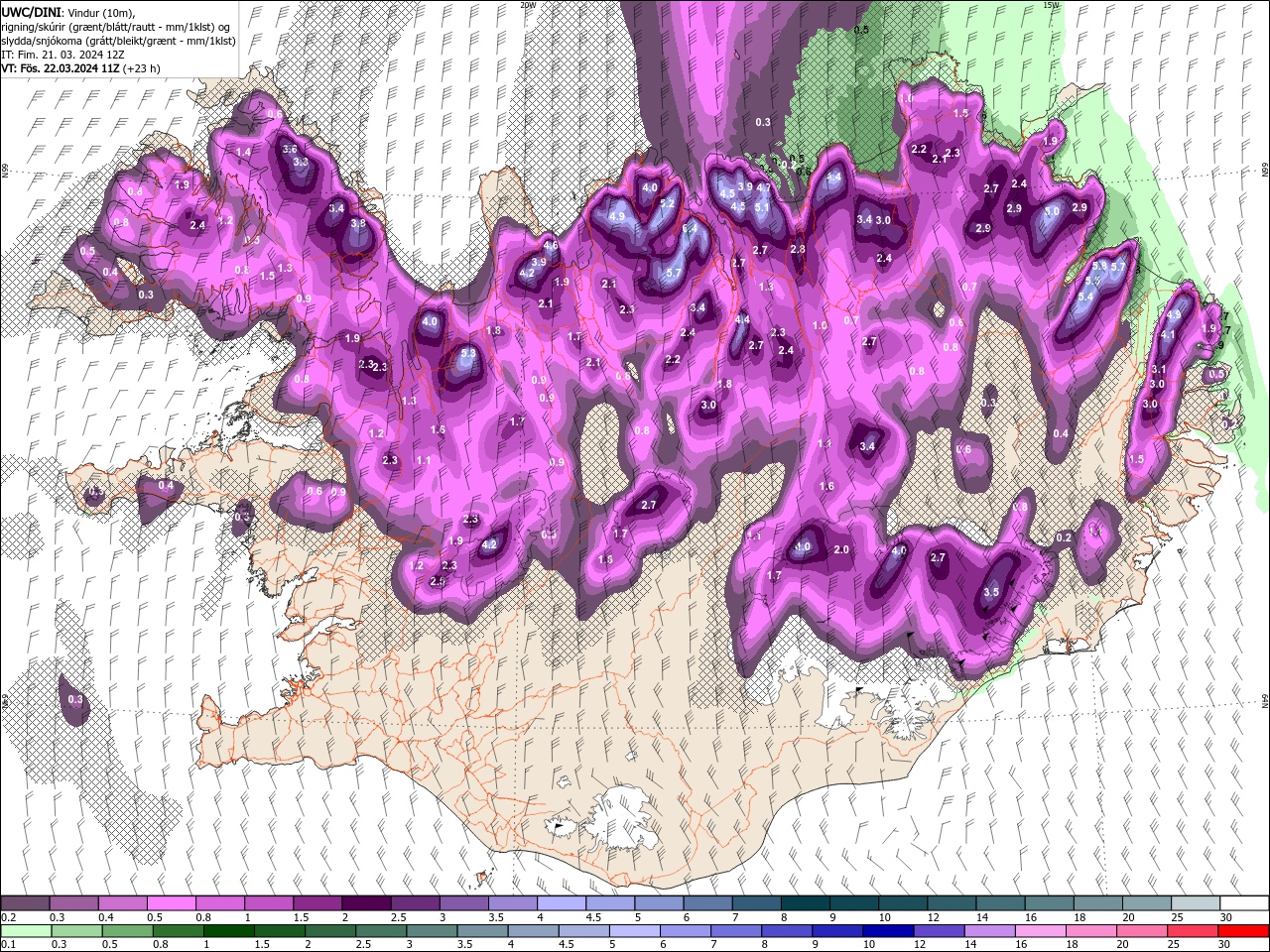Select the dark teal swatch after 8 in the snow legend
1270x952 pixels.
[x=806, y=902]
